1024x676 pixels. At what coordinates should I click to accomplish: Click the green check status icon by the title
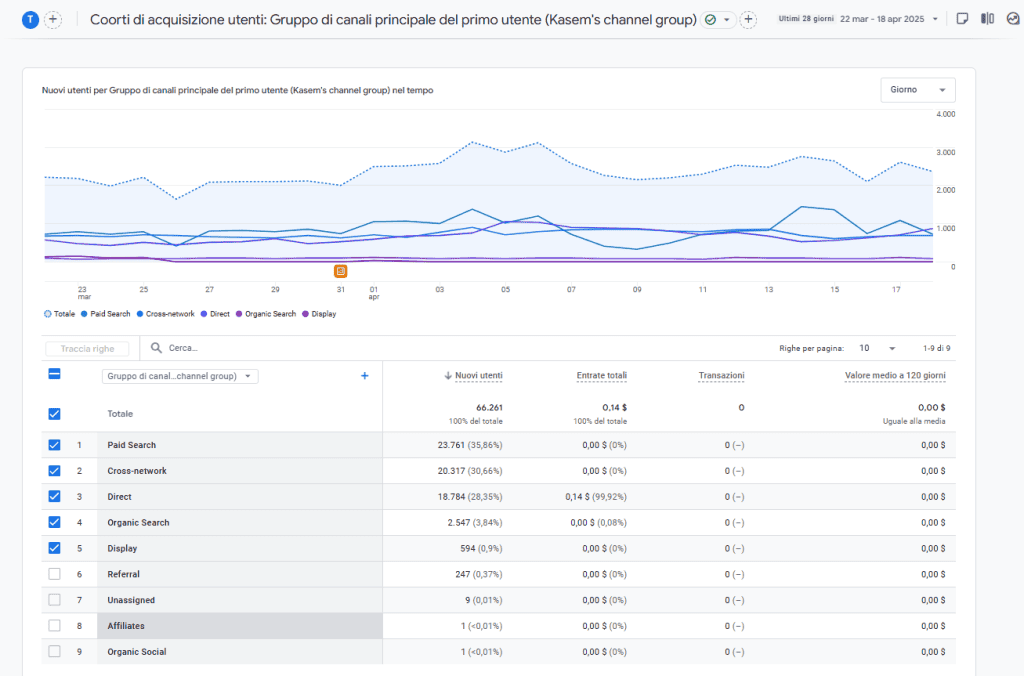[x=710, y=20]
